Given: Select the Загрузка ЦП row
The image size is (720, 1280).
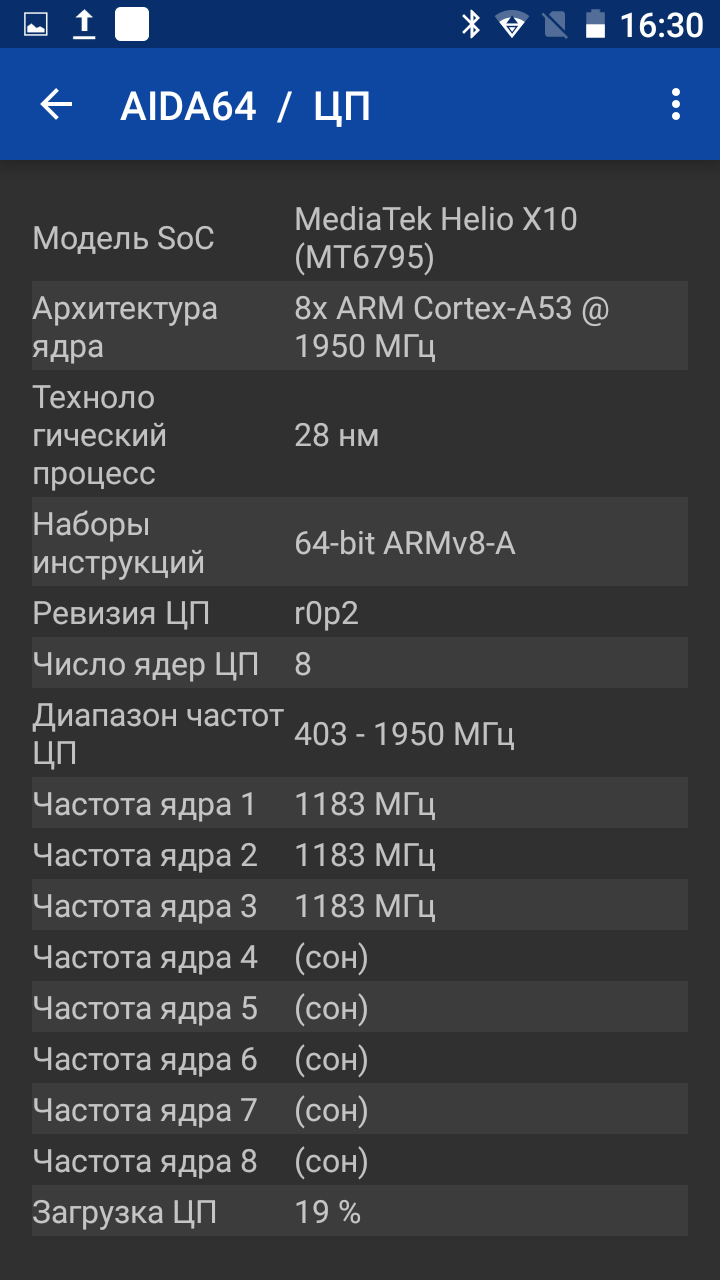Looking at the screenshot, I should click(x=360, y=1211).
